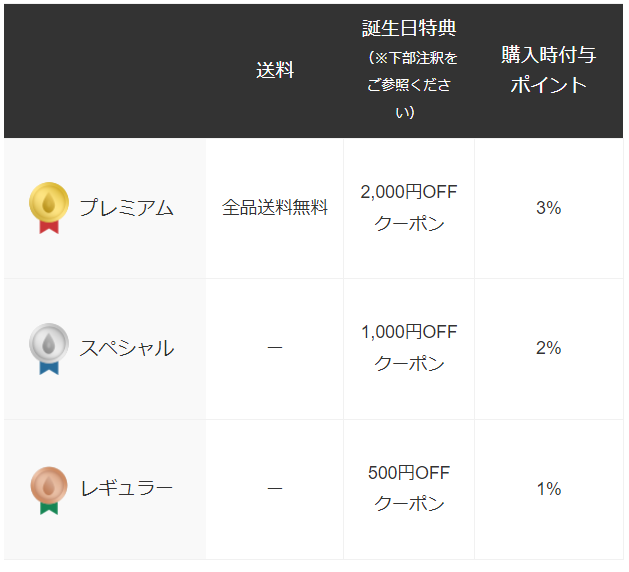Screen dimensions: 629x572
Task: Select the プレミアム rank label
Action: 126,208
